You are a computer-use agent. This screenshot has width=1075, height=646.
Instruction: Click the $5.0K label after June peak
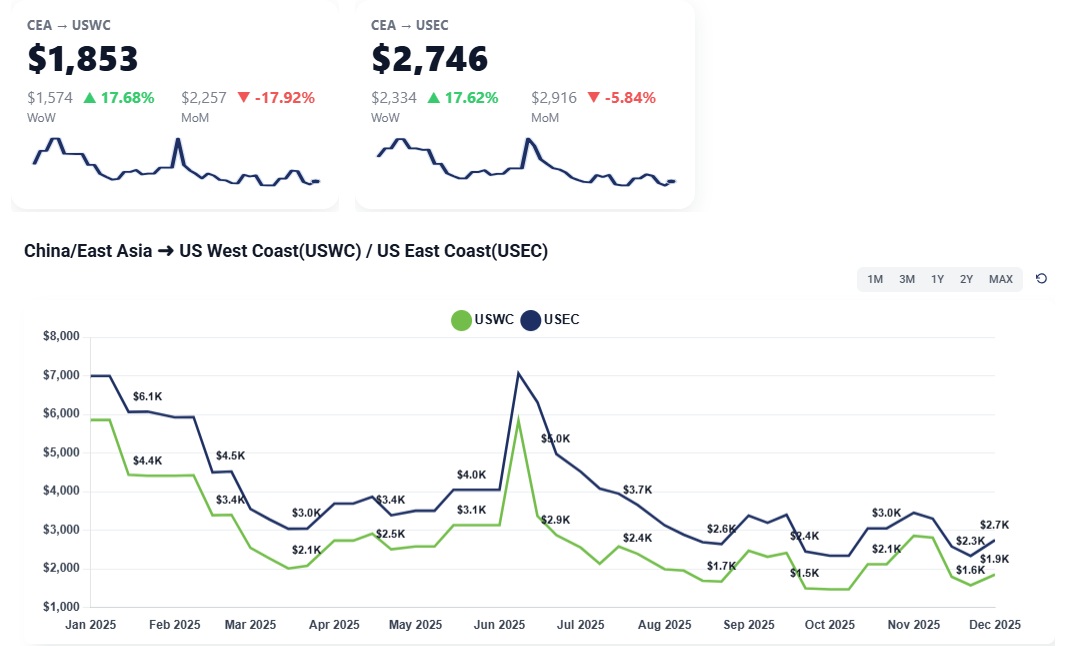[556, 439]
